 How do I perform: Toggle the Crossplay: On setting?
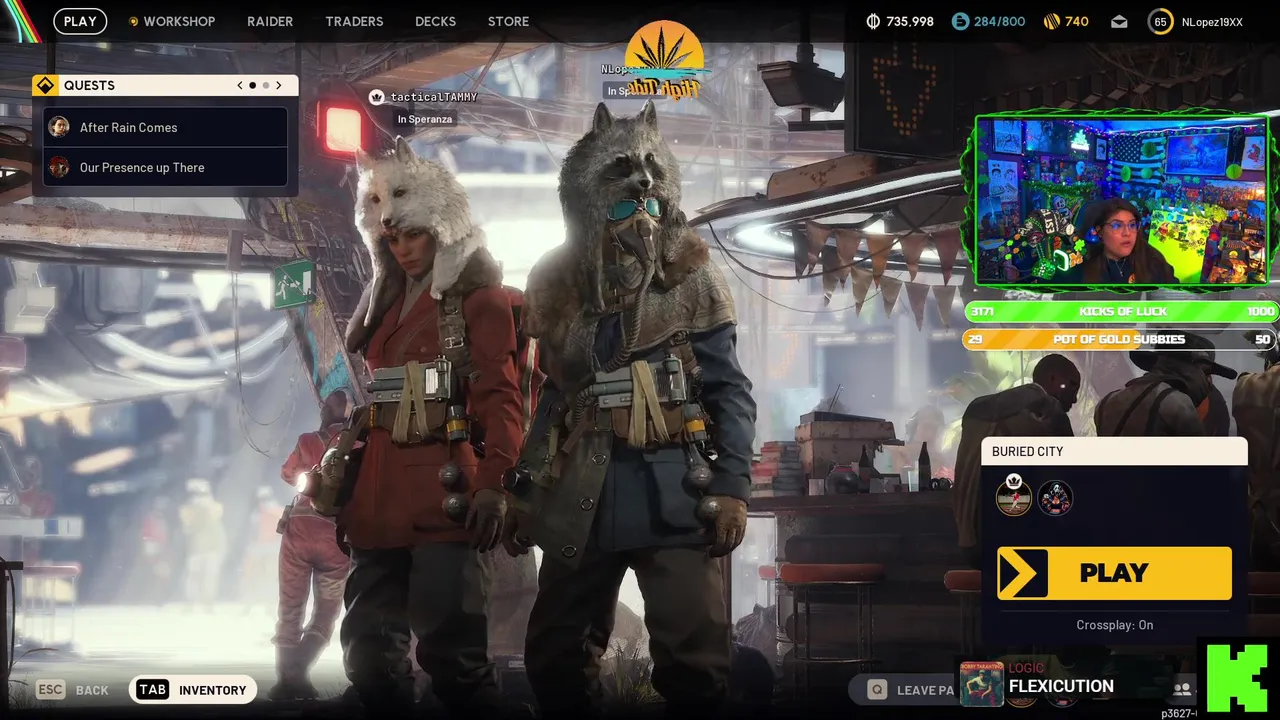point(1114,625)
